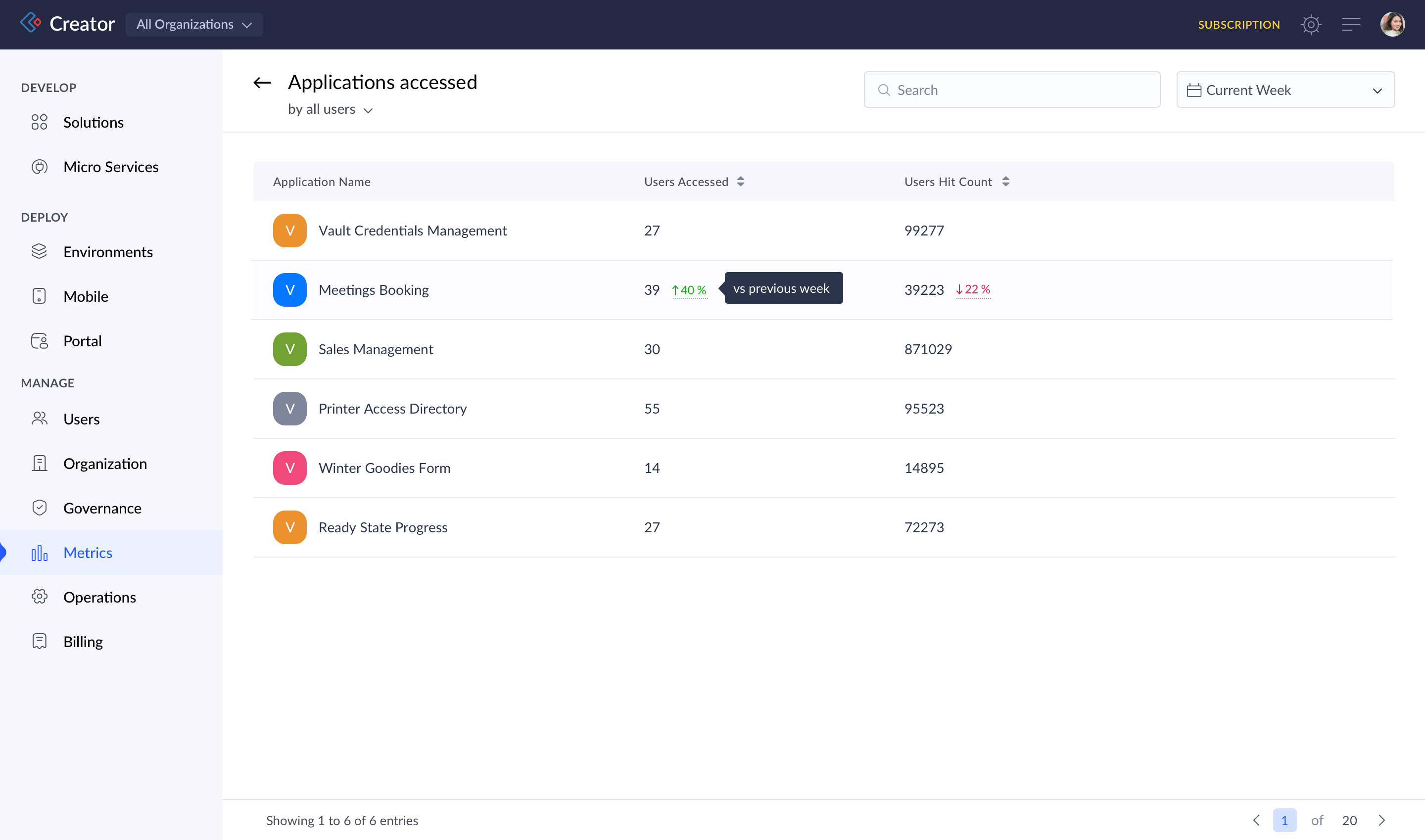The height and width of the screenshot is (840, 1425).
Task: Open Vault Credentials Management application row
Action: coord(412,231)
